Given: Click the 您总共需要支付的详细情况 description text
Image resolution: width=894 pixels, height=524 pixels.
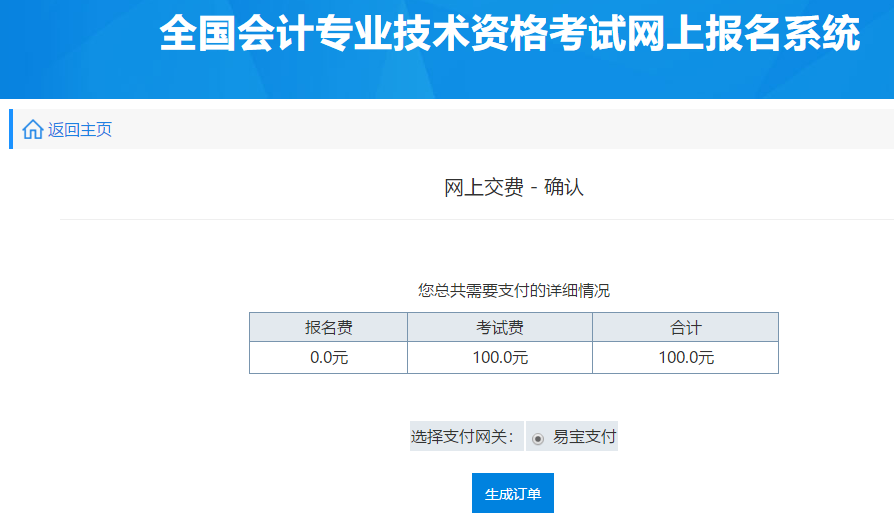Looking at the screenshot, I should [x=513, y=291].
